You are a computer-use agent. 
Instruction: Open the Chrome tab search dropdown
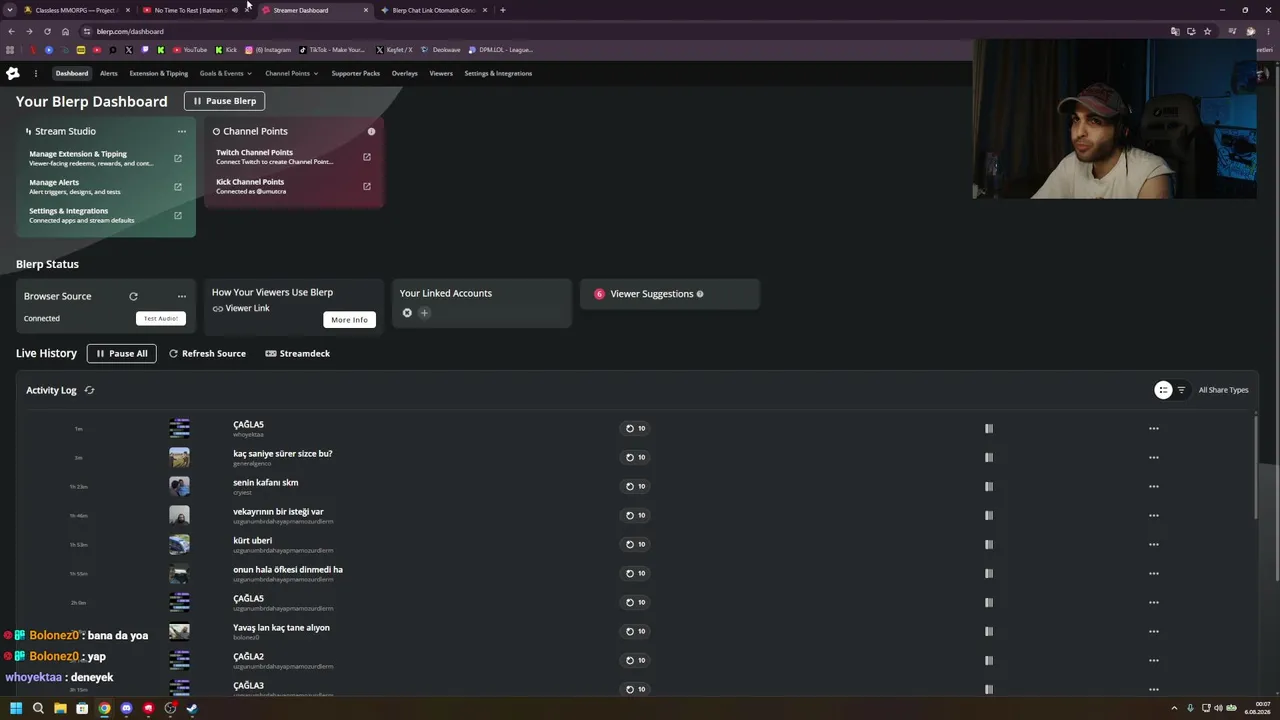(10, 10)
